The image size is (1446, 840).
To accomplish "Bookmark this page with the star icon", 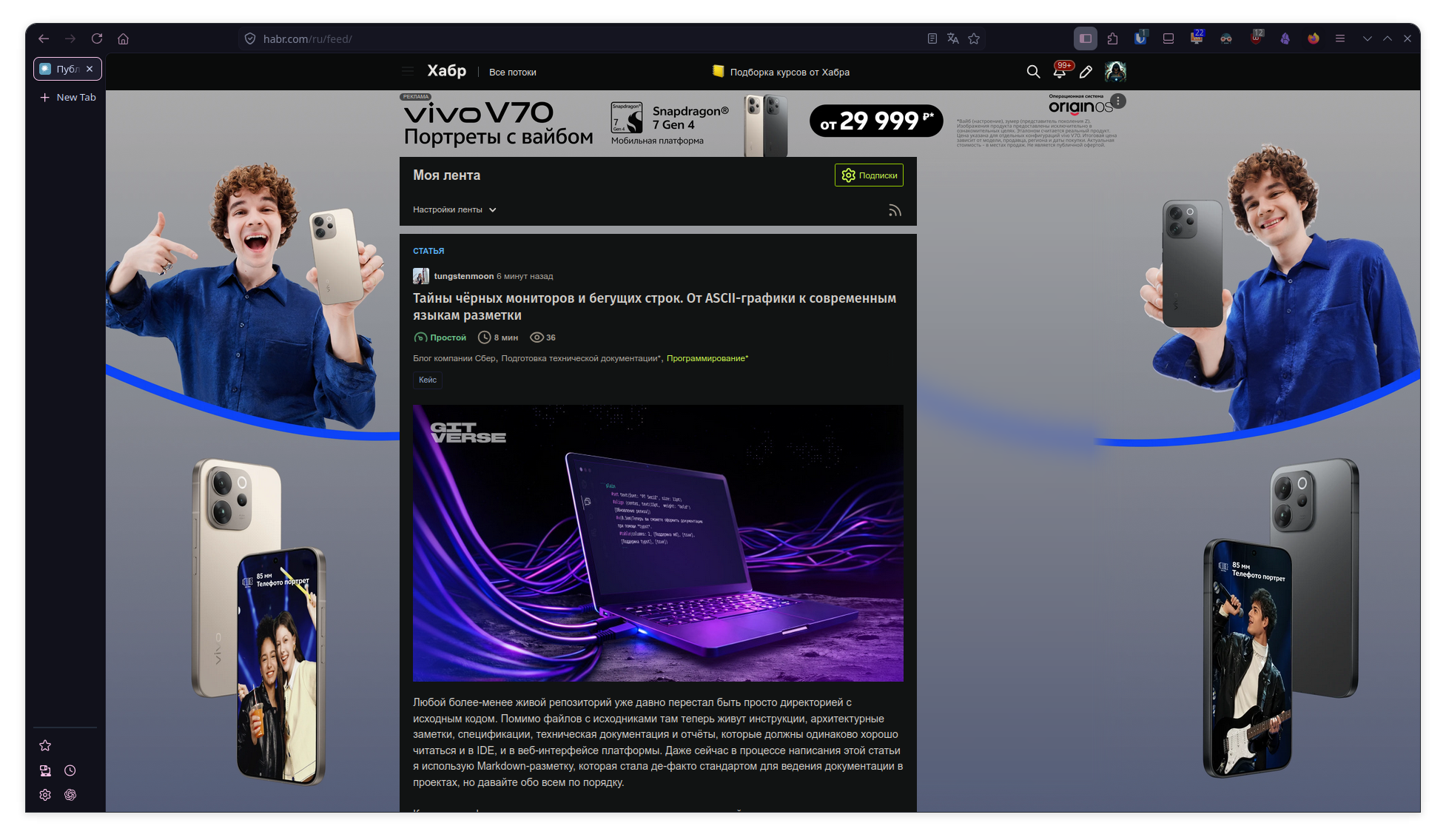I will point(974,38).
